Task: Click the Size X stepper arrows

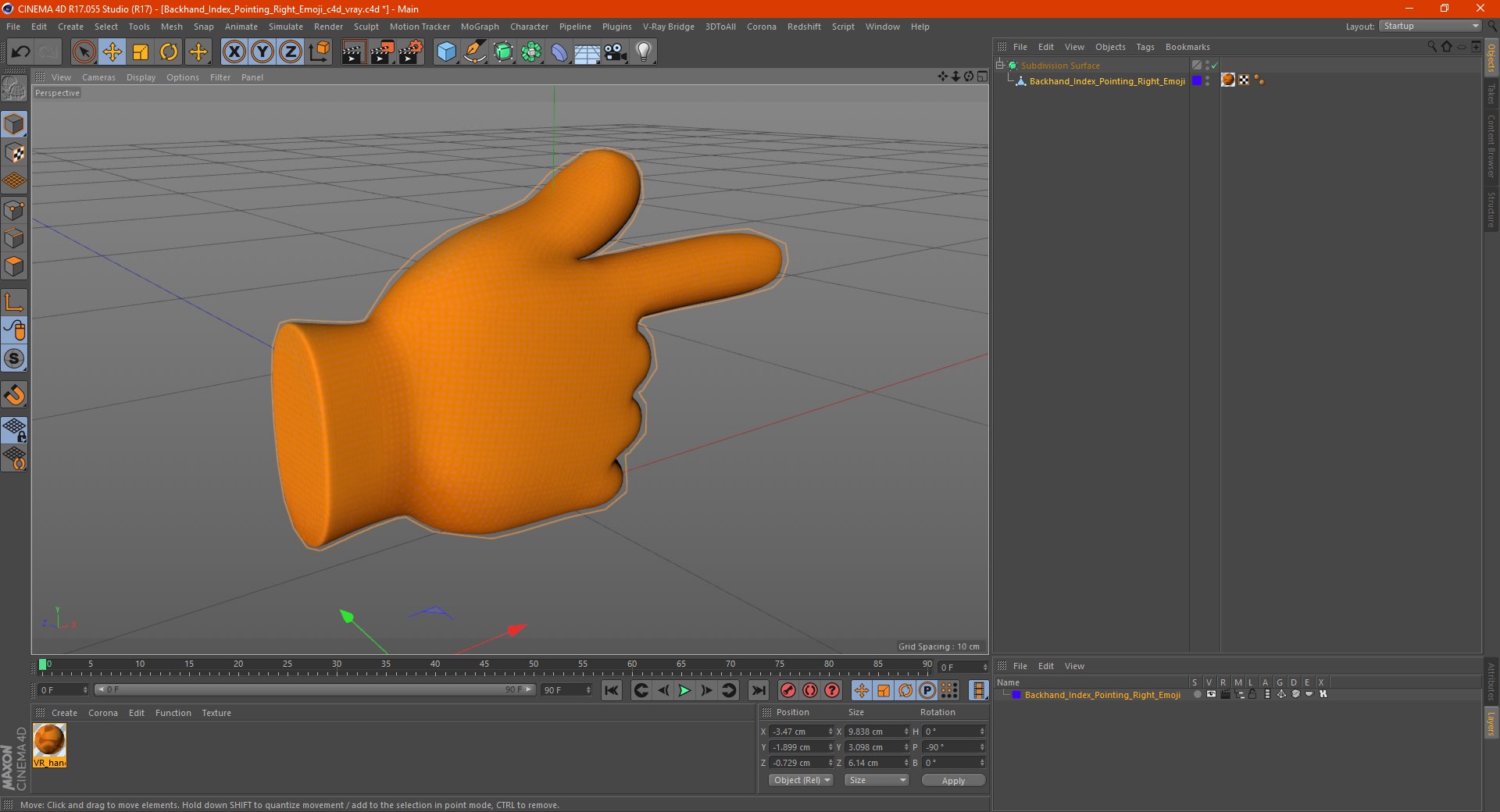Action: 906,732
